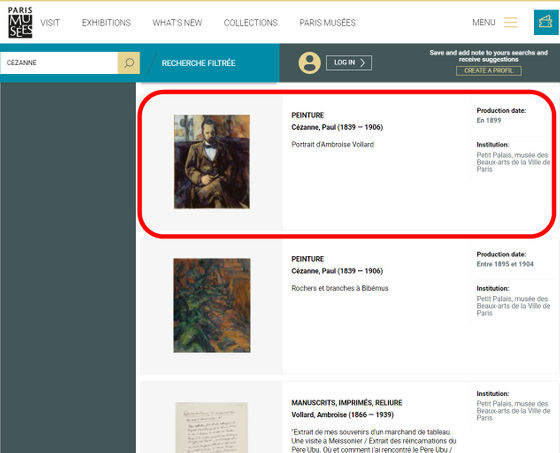Screen dimensions: 560x453
Task: Click the arrow inside Log In button
Action: 362,63
